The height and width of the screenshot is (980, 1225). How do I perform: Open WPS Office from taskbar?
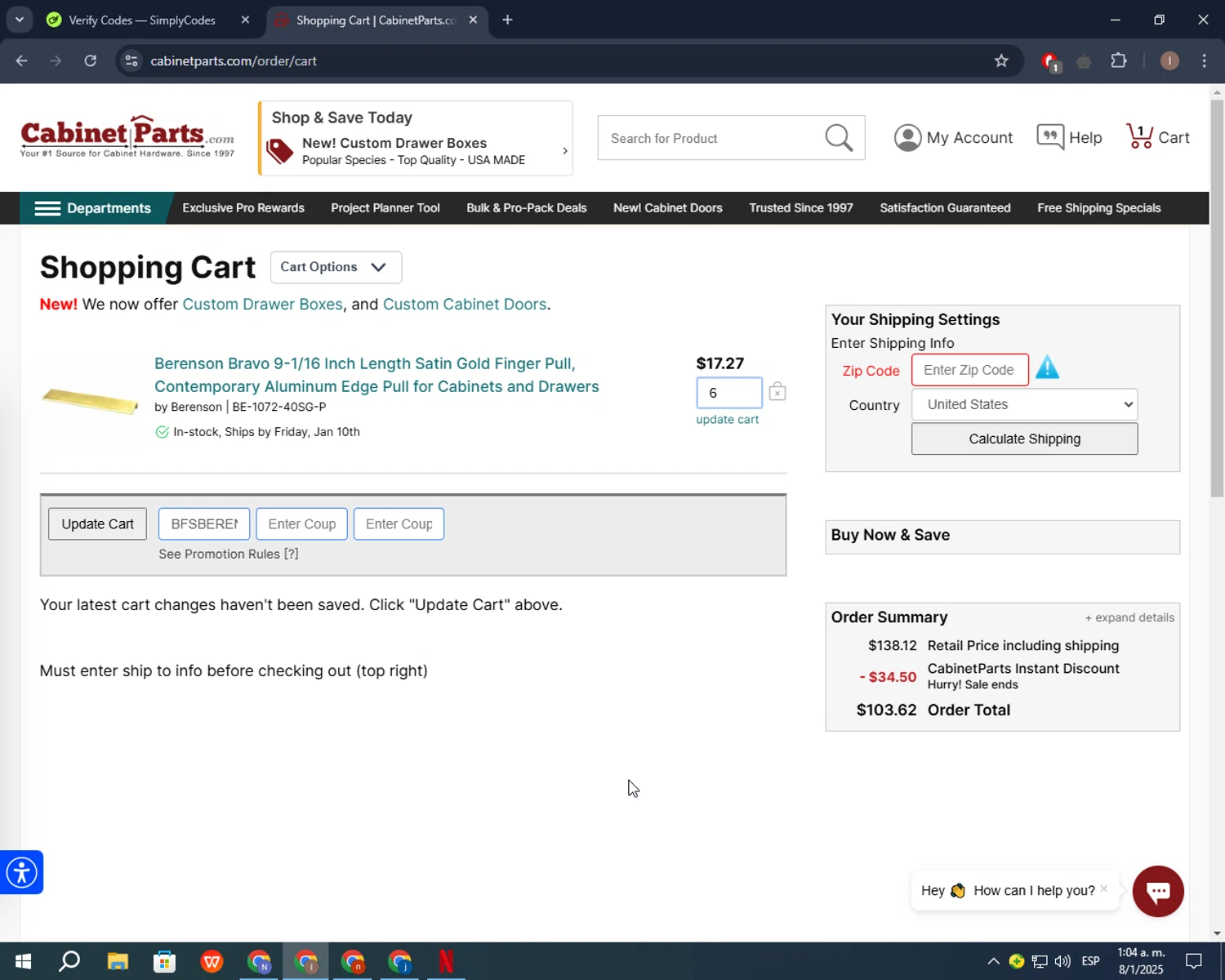click(x=212, y=961)
